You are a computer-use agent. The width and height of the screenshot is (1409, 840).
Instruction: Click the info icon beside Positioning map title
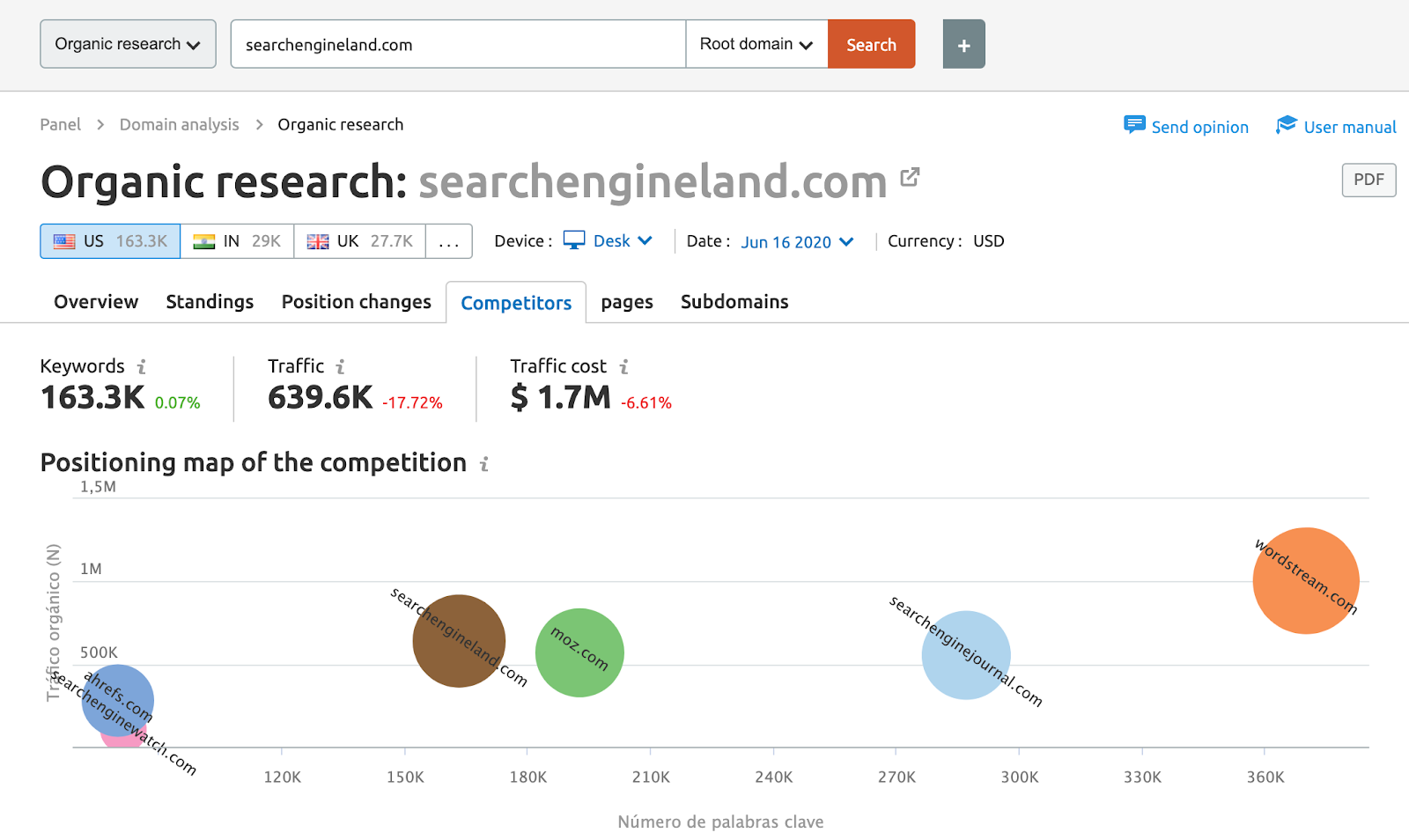(484, 463)
